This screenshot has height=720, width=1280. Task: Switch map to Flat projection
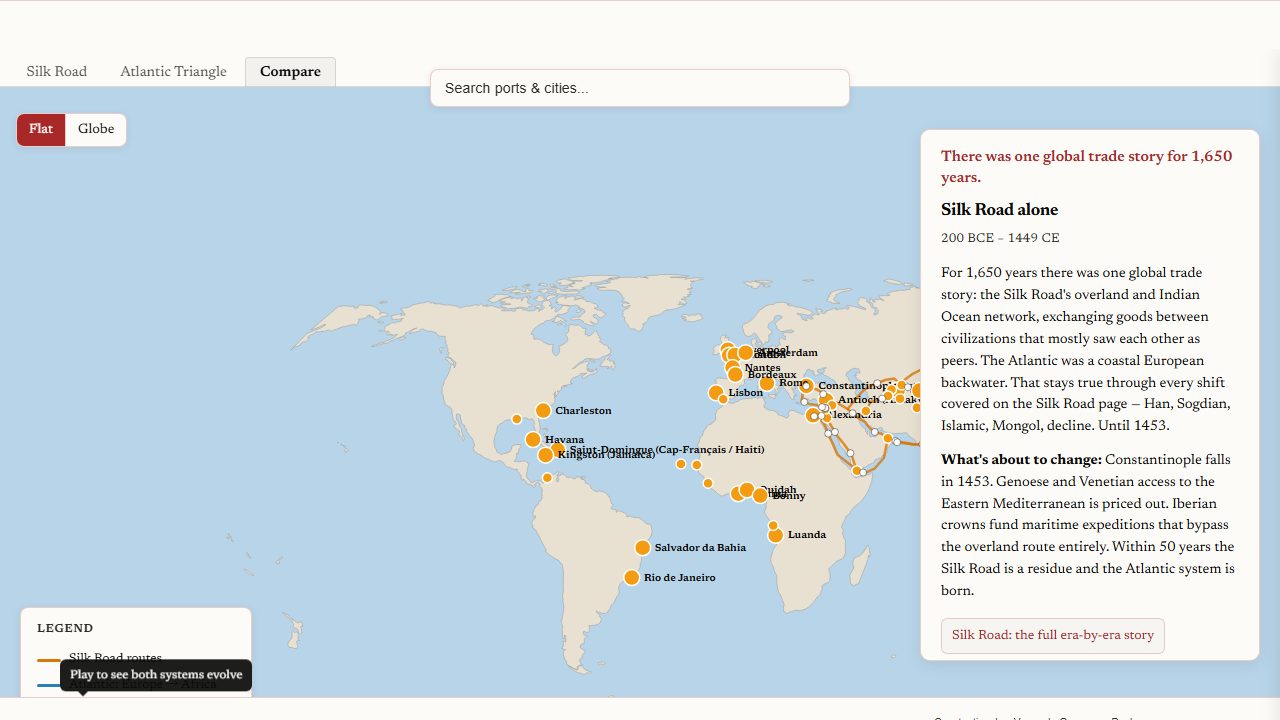(41, 129)
